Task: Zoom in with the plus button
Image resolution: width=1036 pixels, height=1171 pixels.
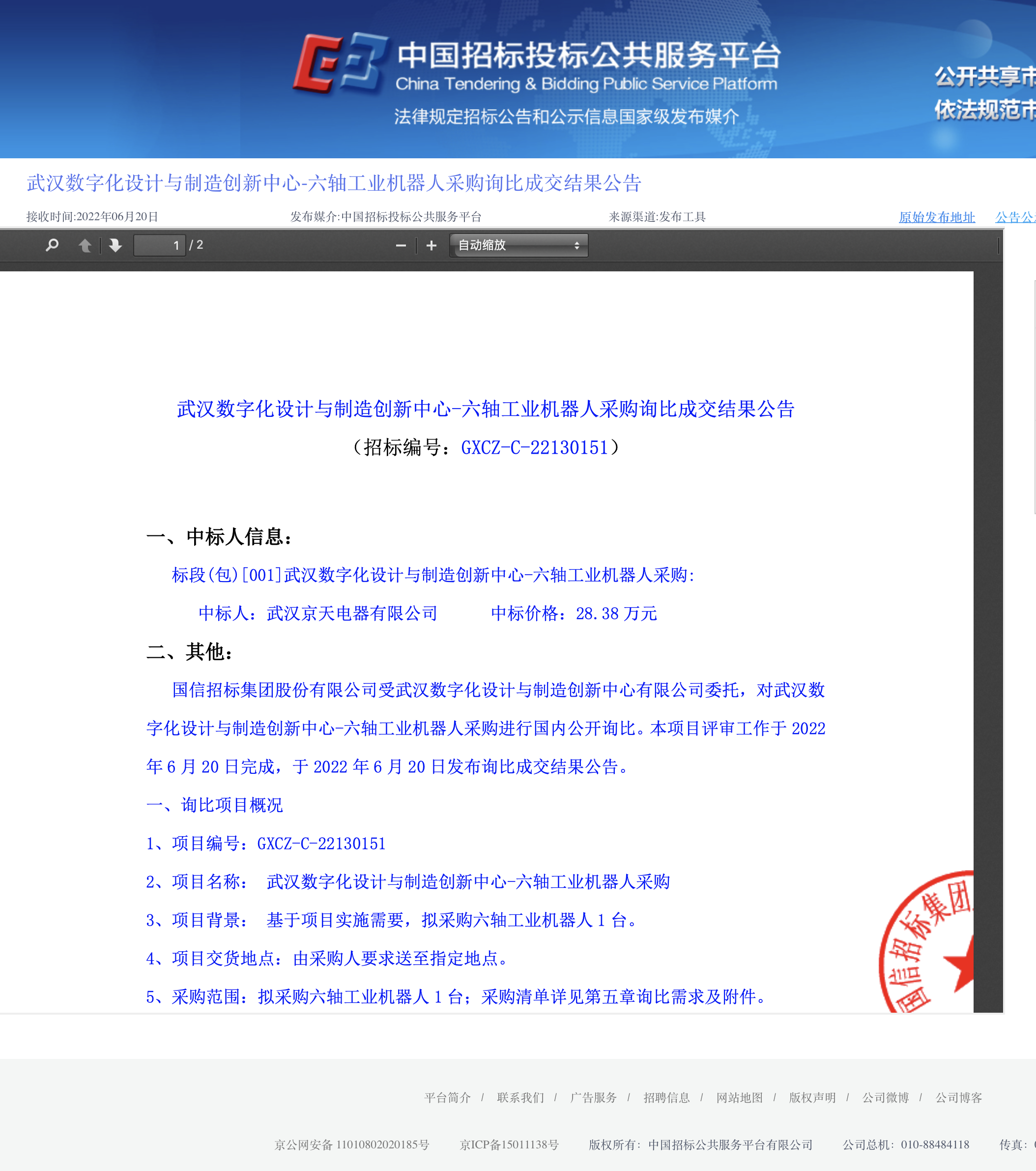Action: coord(431,245)
